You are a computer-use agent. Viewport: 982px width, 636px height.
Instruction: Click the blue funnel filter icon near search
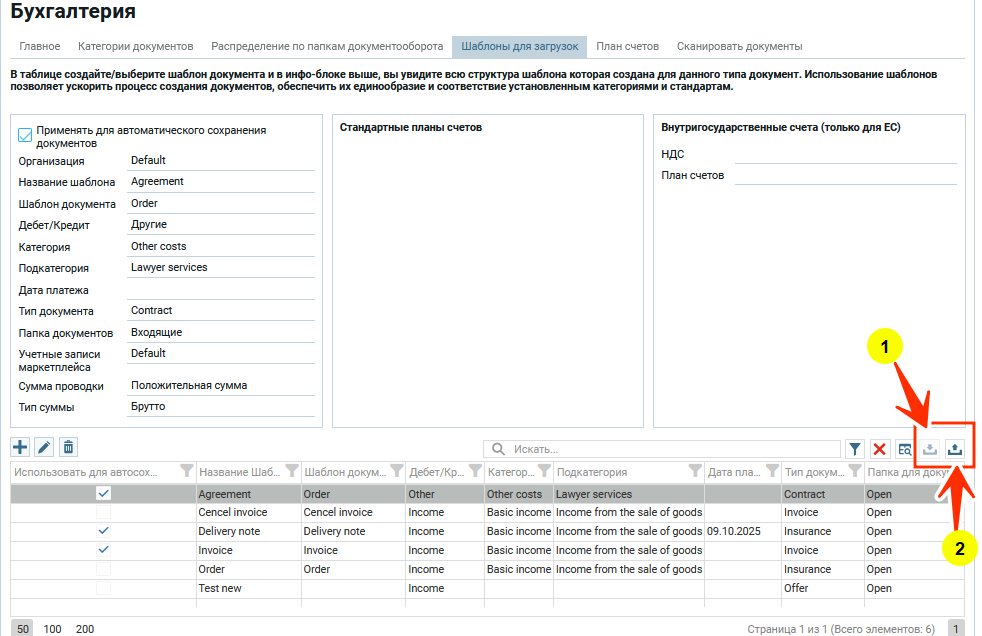pyautogui.click(x=855, y=450)
